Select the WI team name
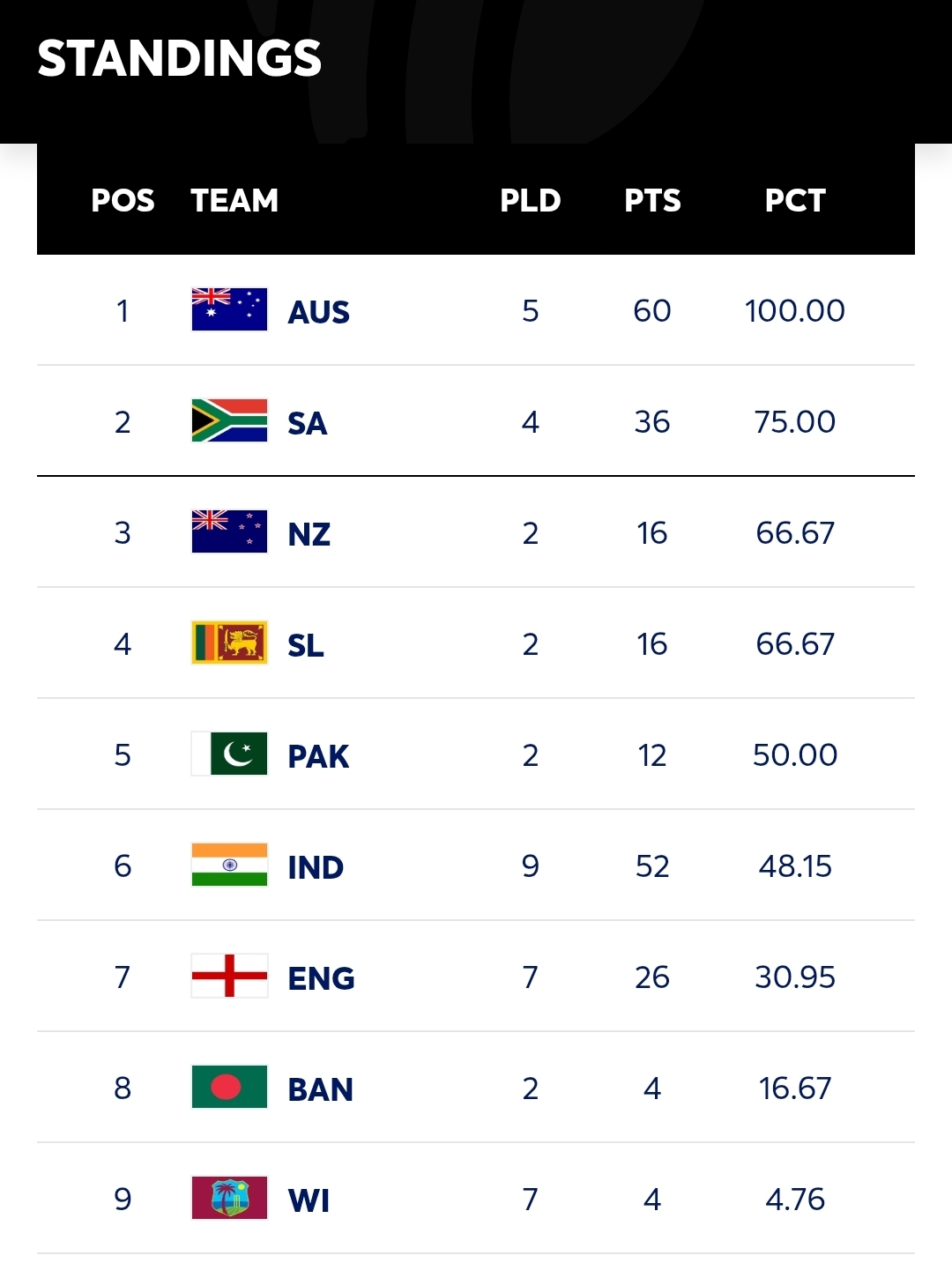Screen dimensions: 952x1263 tap(309, 1200)
